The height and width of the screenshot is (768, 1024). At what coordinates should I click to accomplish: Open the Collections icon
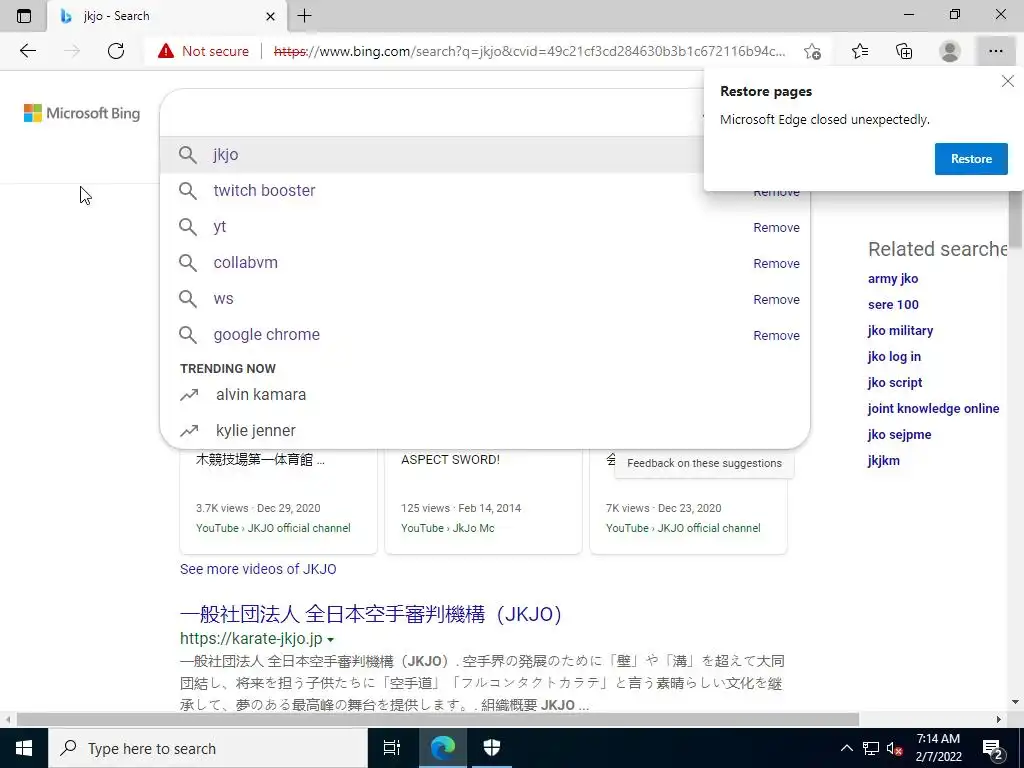[x=904, y=51]
